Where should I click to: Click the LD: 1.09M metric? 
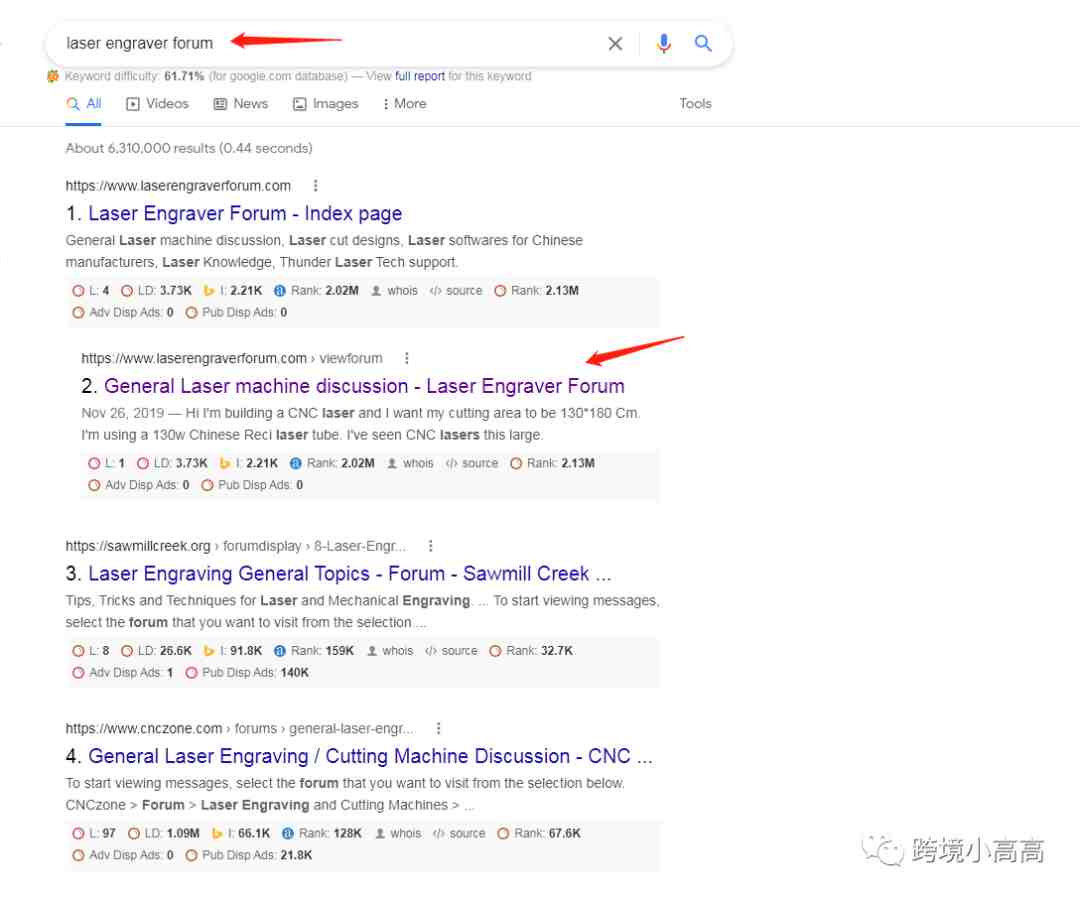coord(164,833)
